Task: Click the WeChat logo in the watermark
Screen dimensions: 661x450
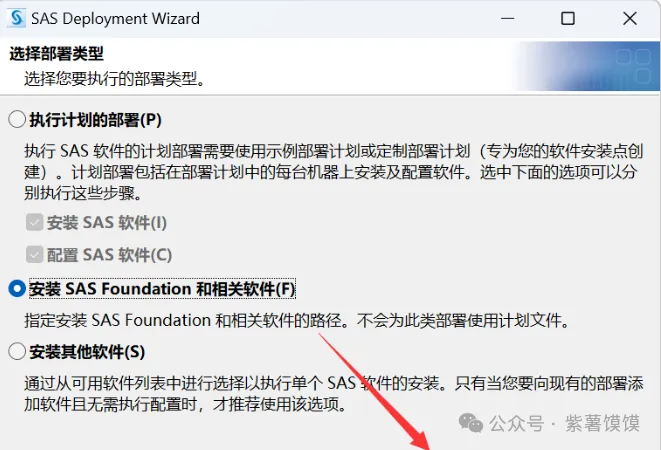Action: tap(470, 423)
